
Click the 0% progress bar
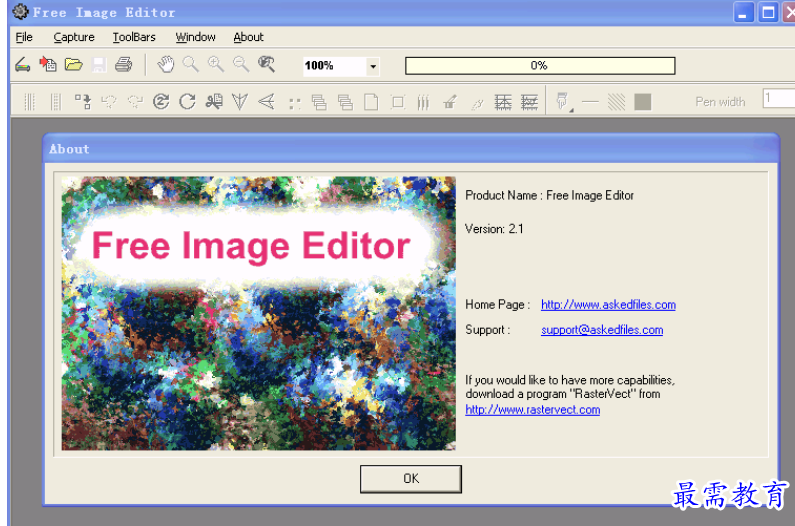tap(540, 65)
